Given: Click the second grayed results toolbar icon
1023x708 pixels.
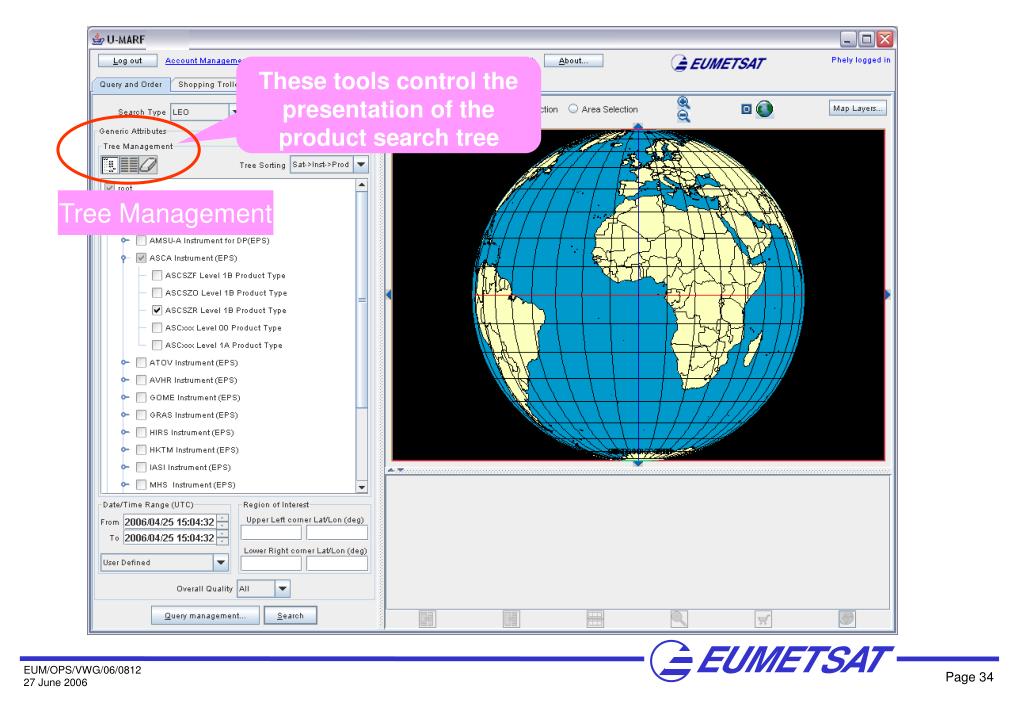Looking at the screenshot, I should pyautogui.click(x=511, y=619).
